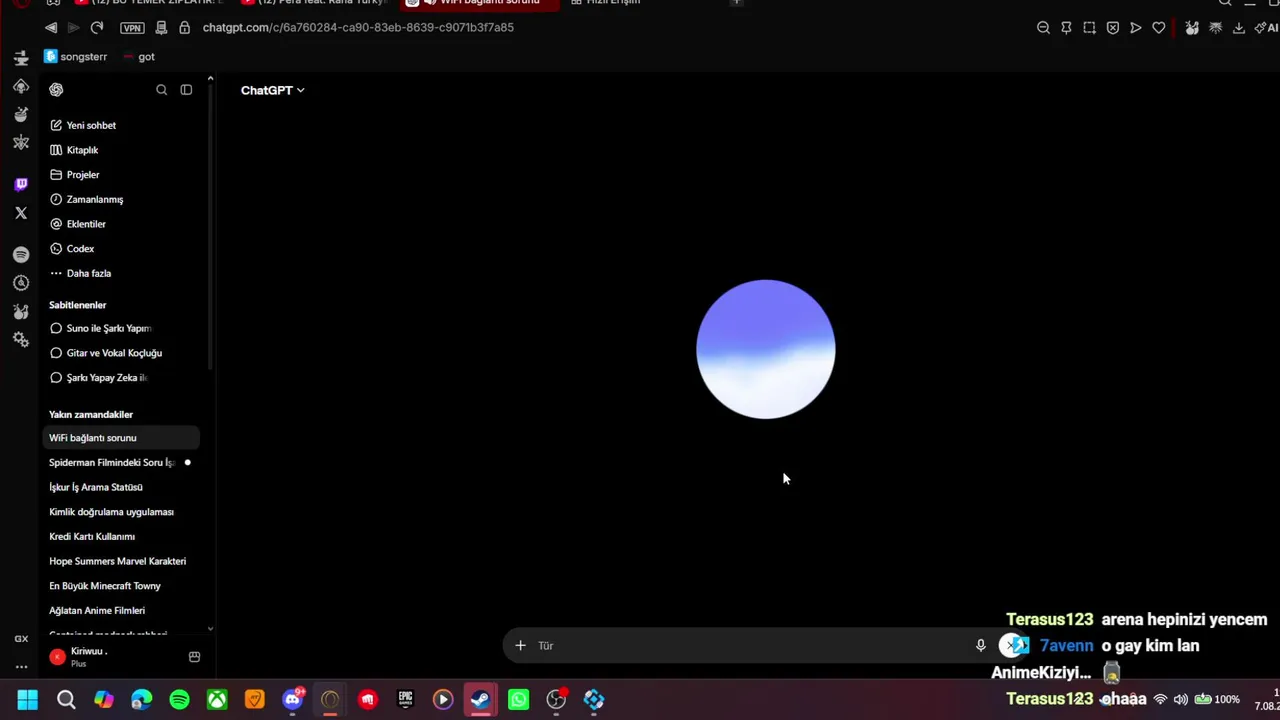Start a new chat with Yeni sohbet
1280x720 pixels.
[122, 125]
